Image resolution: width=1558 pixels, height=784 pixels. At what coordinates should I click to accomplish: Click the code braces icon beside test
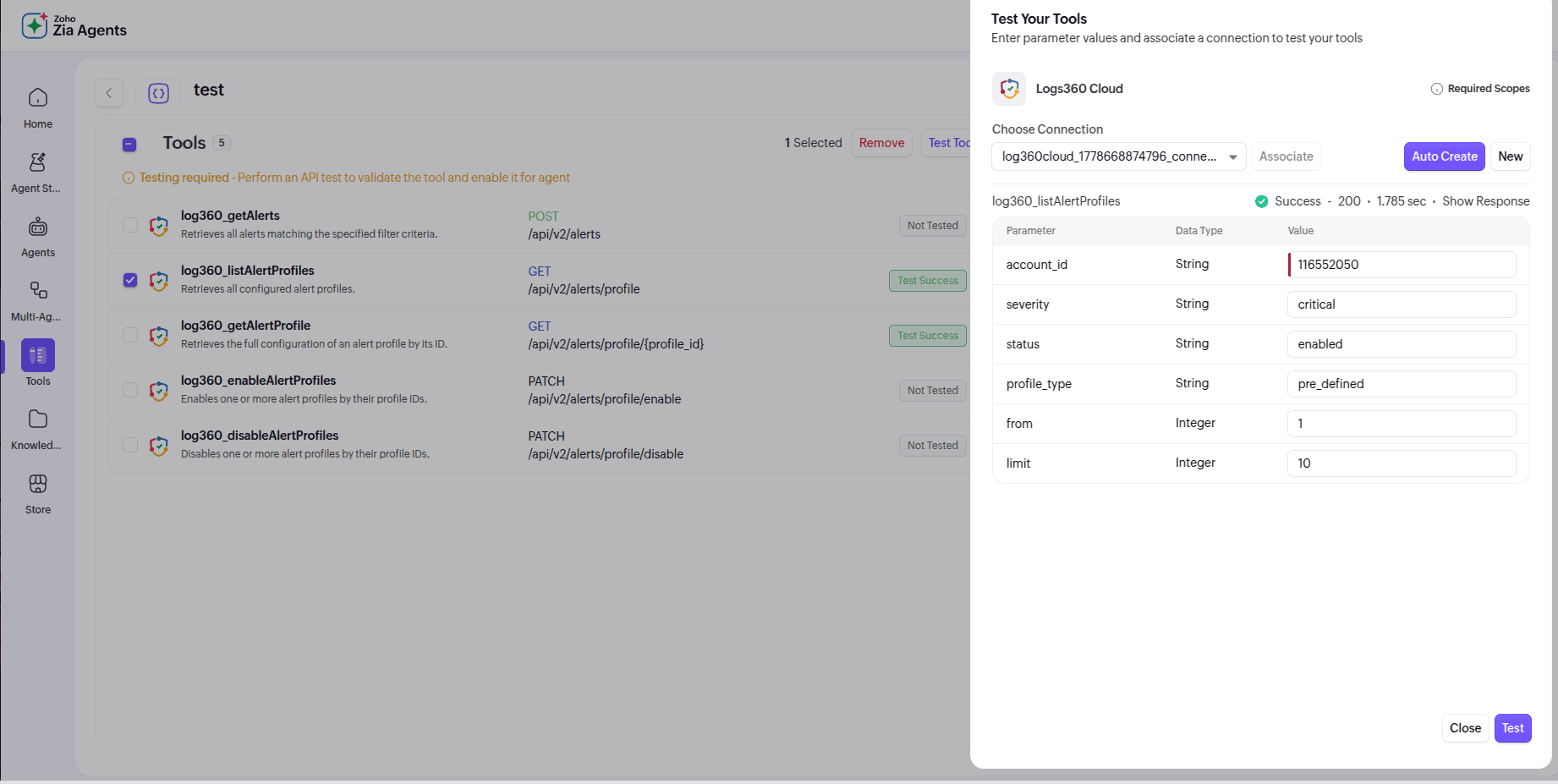coord(158,93)
